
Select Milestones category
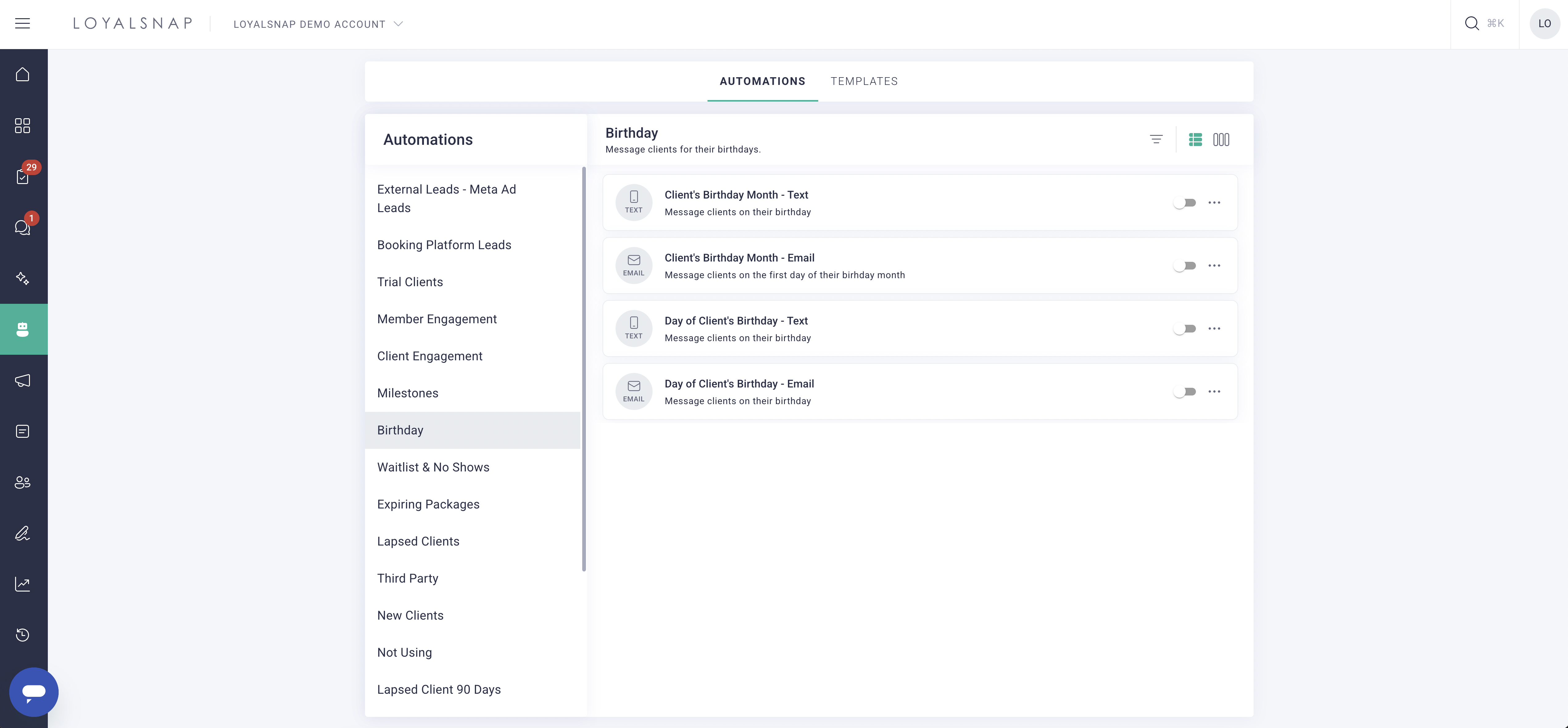(x=472, y=394)
